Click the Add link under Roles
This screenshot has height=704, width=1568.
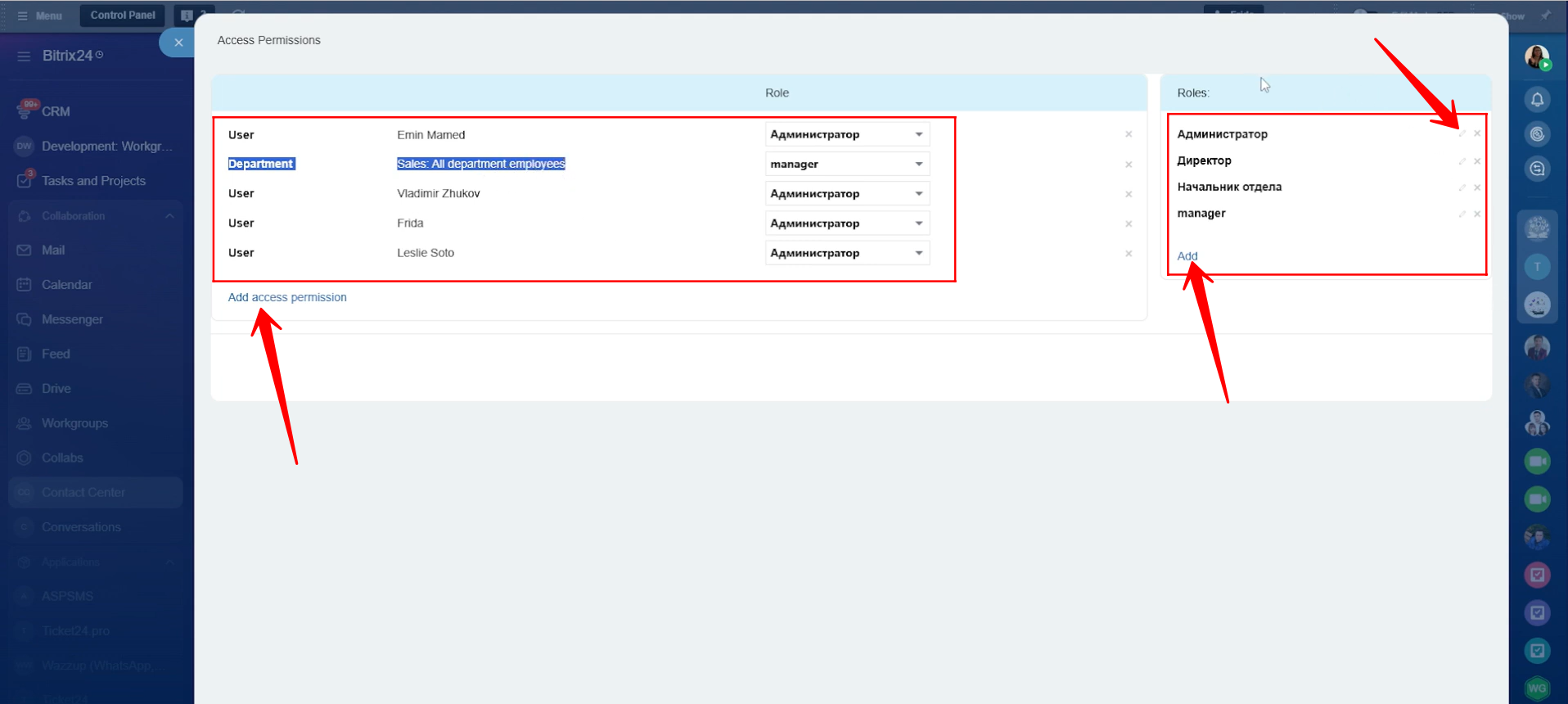click(1187, 256)
